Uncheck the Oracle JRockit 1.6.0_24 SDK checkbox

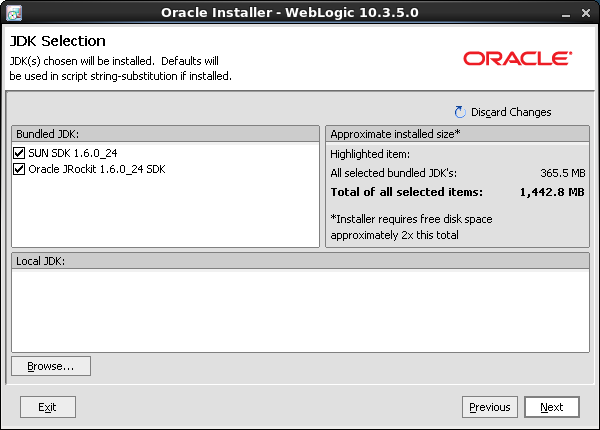click(19, 169)
